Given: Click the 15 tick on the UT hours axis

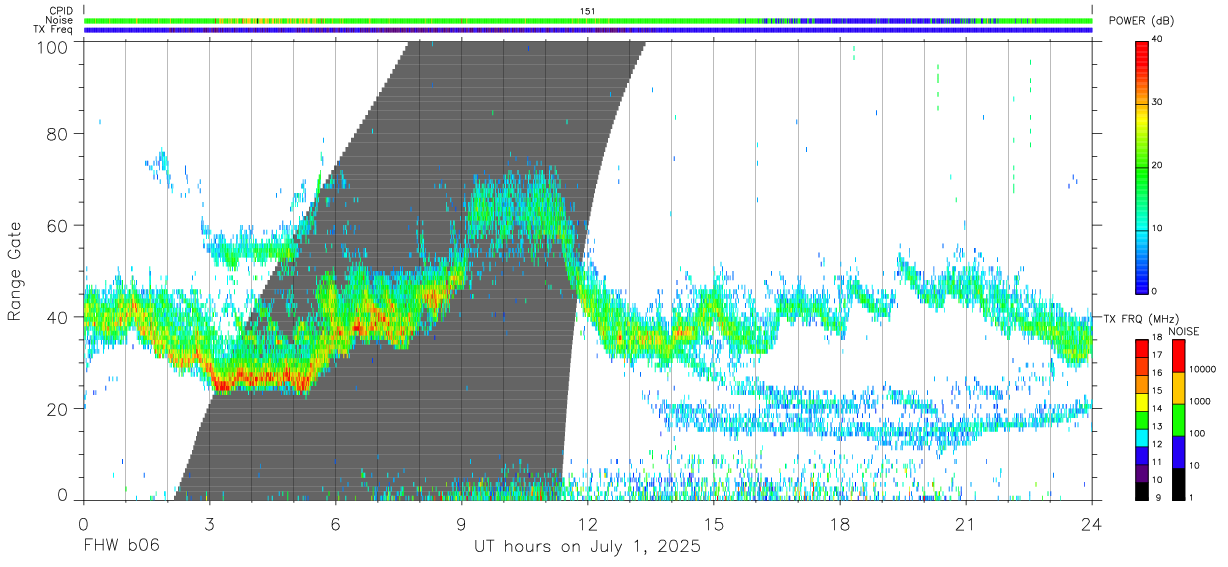Looking at the screenshot, I should click(x=714, y=524).
